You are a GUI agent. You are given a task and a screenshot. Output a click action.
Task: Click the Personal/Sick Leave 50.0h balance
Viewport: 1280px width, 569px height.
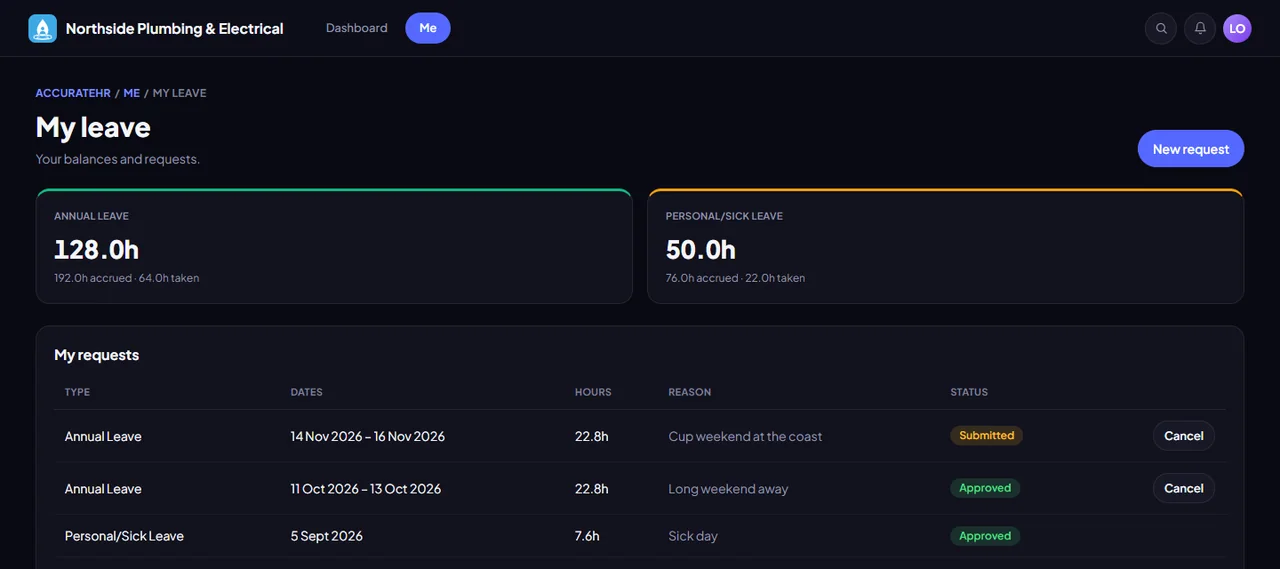point(701,249)
